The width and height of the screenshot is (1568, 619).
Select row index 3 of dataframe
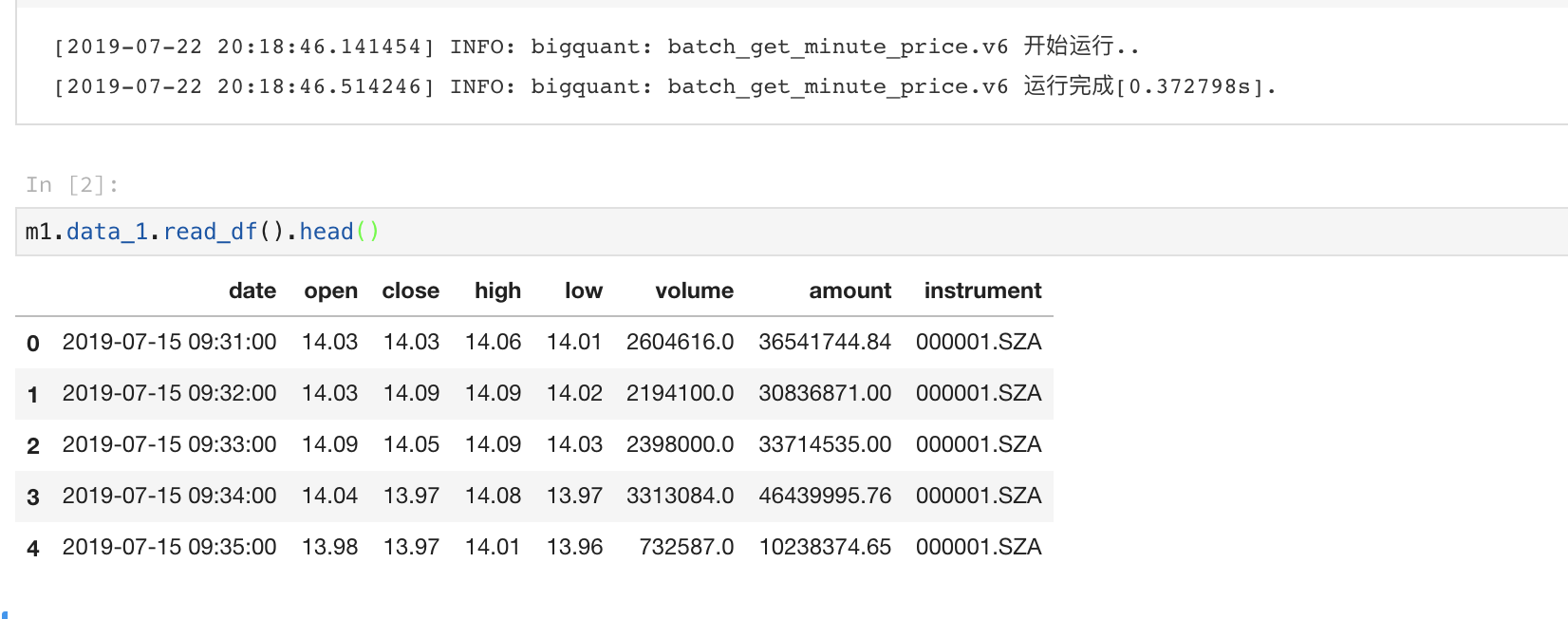coord(33,497)
